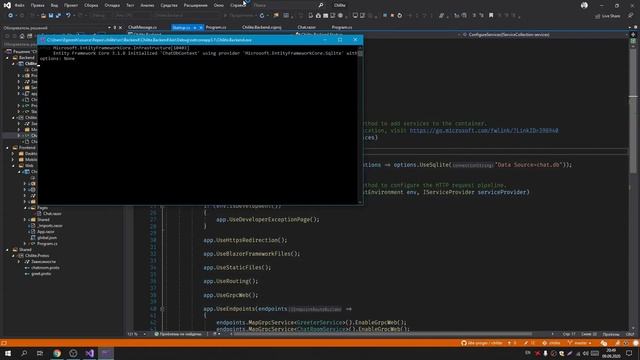Select App.razor in Solution Explorer

click(x=45, y=232)
